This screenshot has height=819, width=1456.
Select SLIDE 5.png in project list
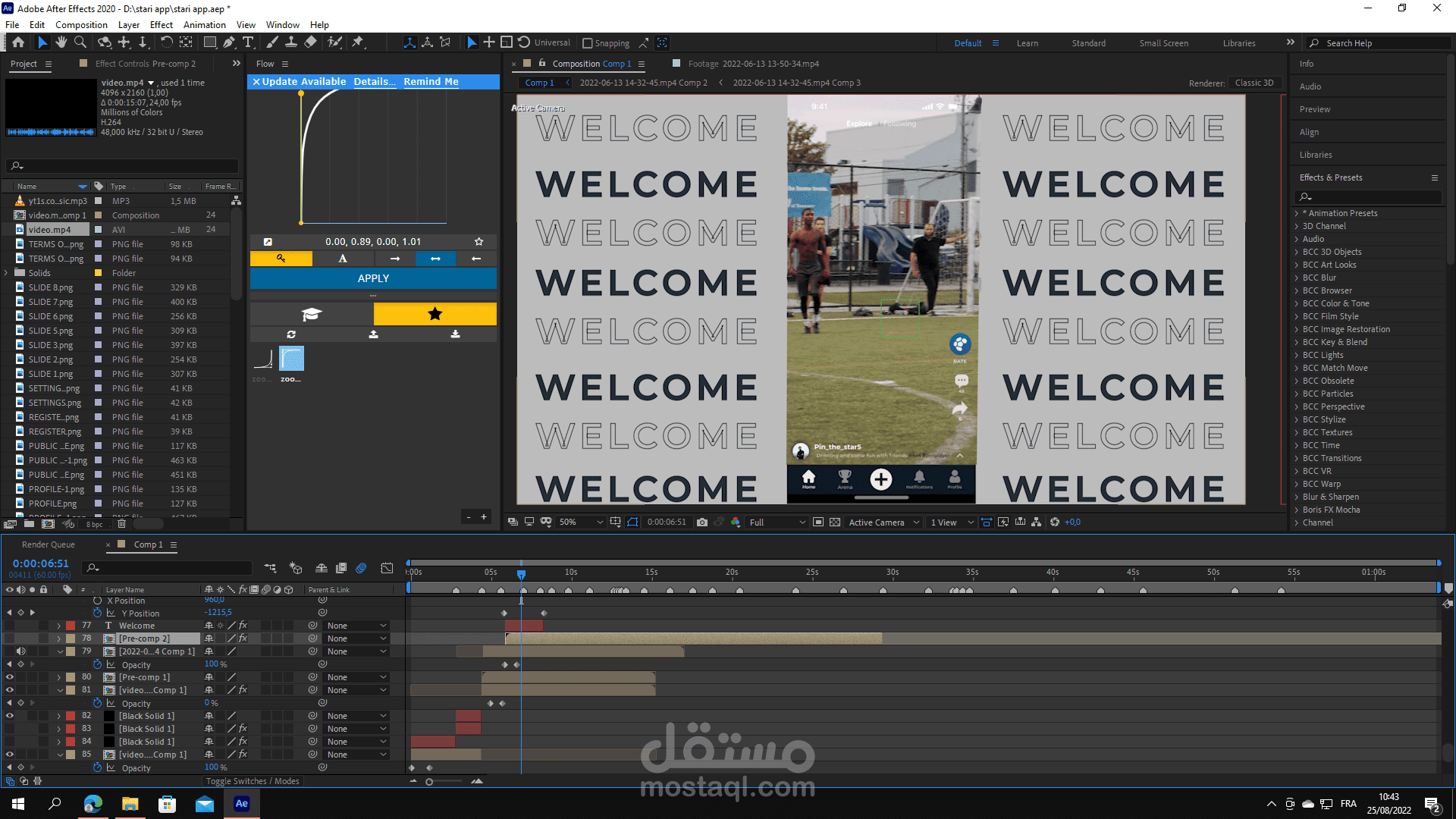click(x=51, y=331)
